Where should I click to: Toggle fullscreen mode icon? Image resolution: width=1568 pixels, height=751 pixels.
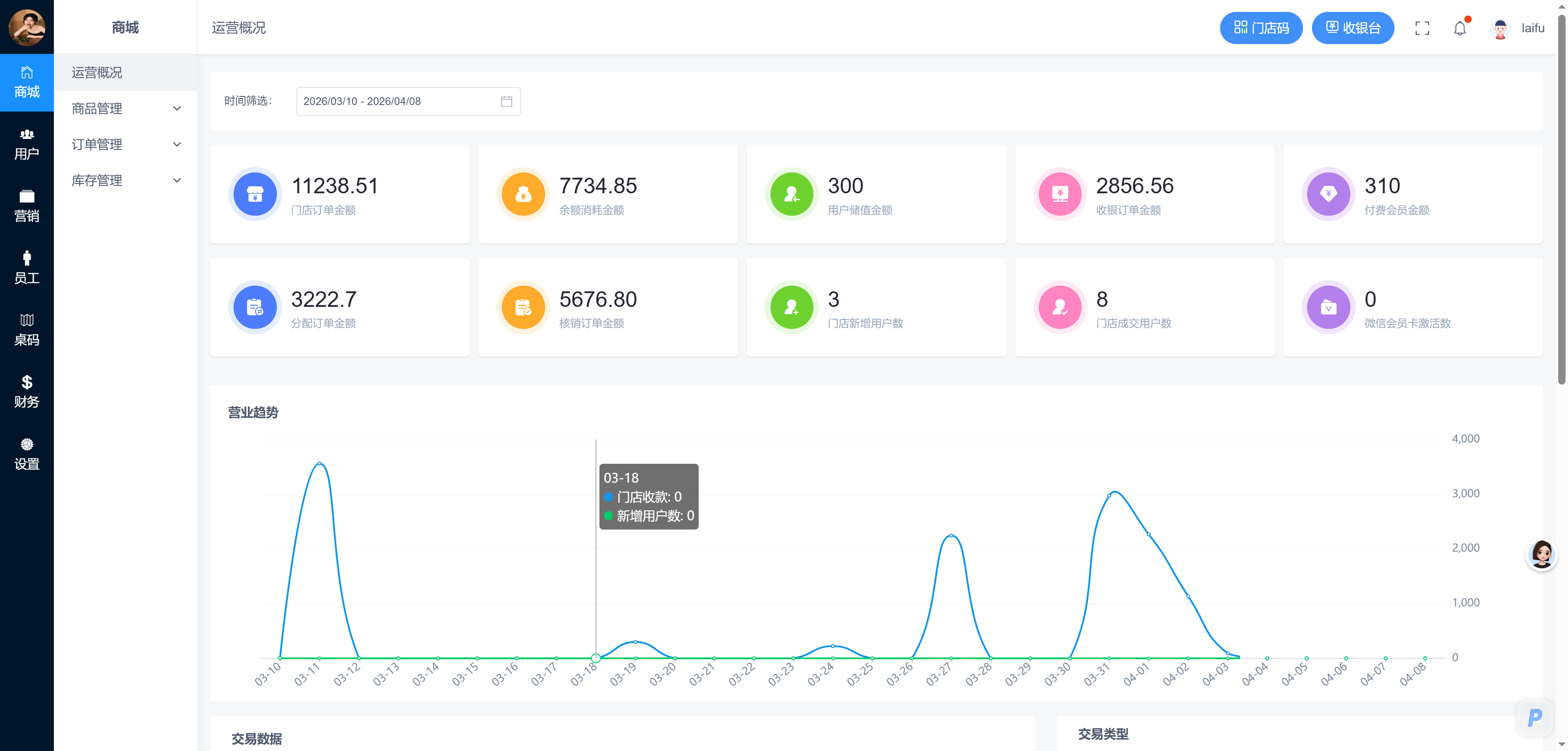1422,28
